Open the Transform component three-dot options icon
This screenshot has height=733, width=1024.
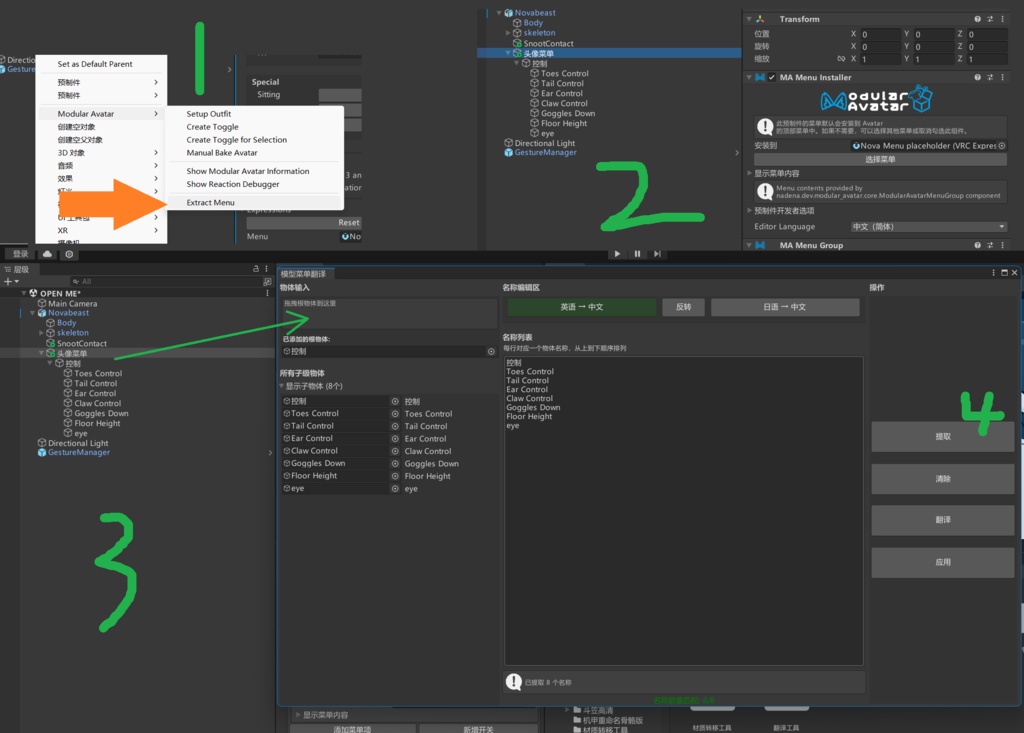[x=1002, y=19]
